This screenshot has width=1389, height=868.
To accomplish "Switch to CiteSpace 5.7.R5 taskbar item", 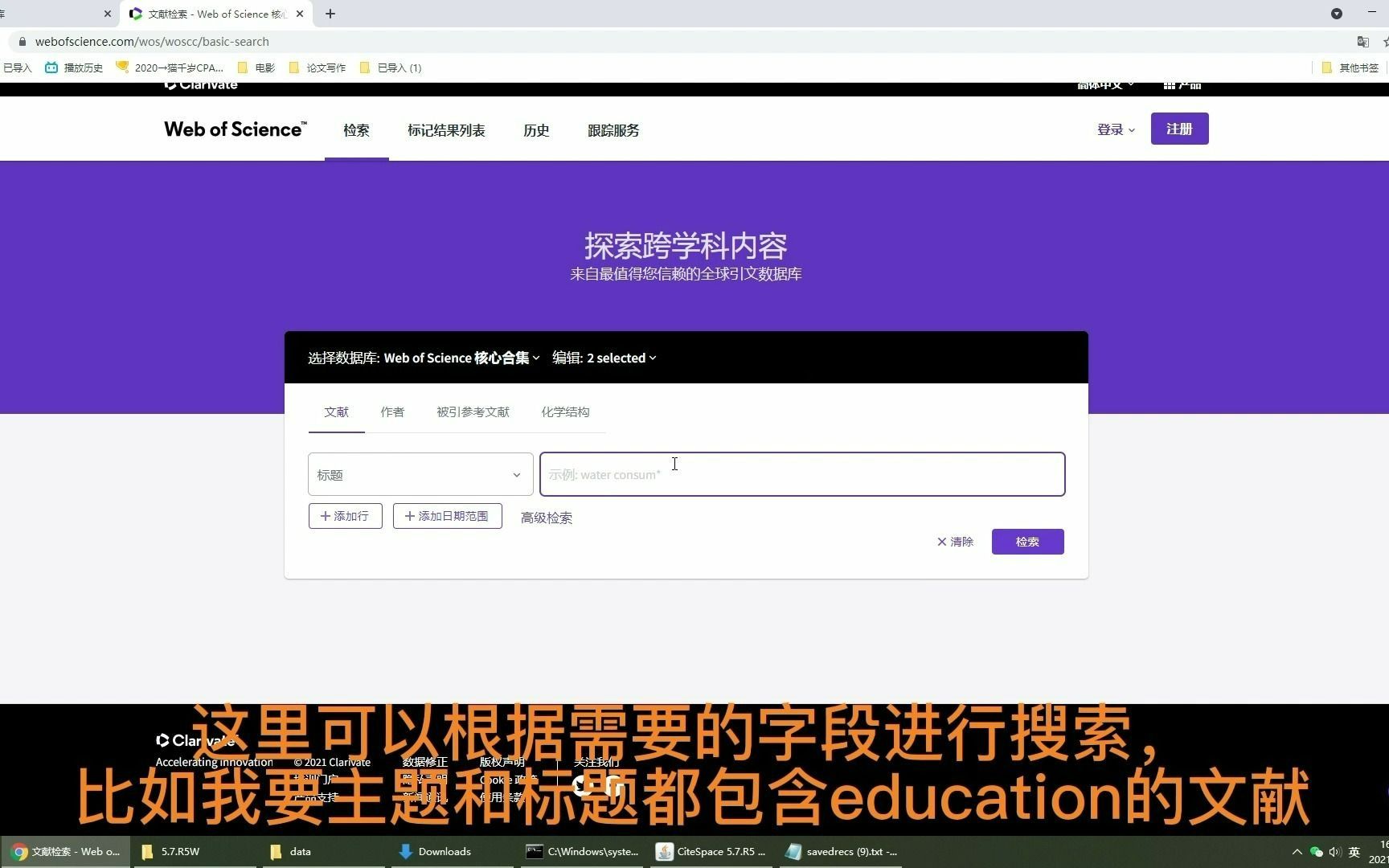I will tap(711, 851).
